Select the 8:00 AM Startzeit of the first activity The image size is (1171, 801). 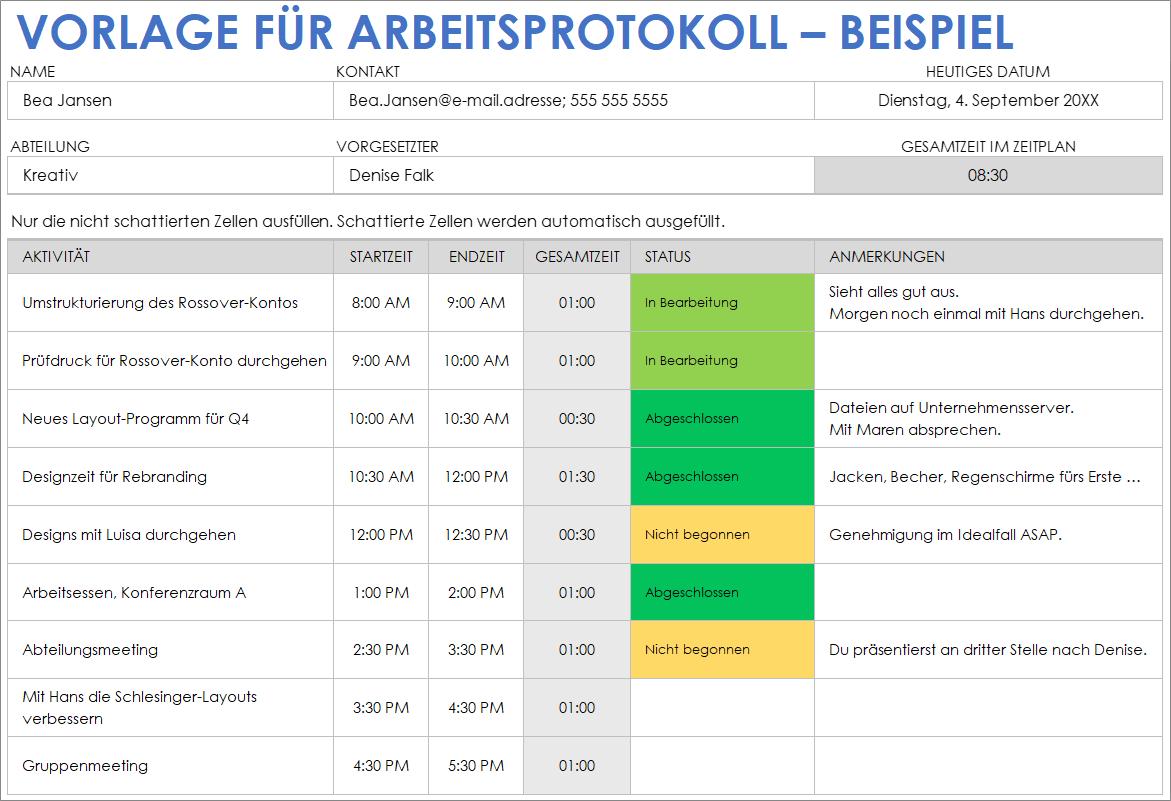tap(380, 302)
